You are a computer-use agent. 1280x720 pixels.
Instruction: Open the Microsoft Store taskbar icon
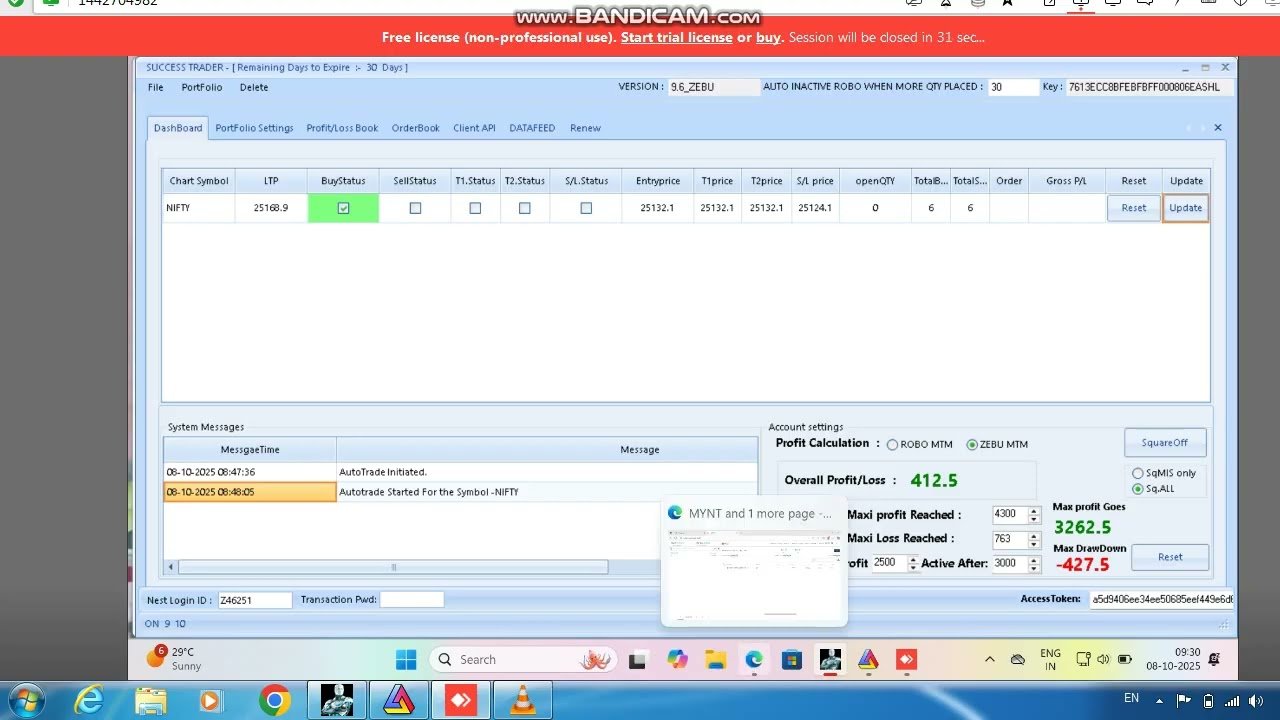pyautogui.click(x=791, y=660)
